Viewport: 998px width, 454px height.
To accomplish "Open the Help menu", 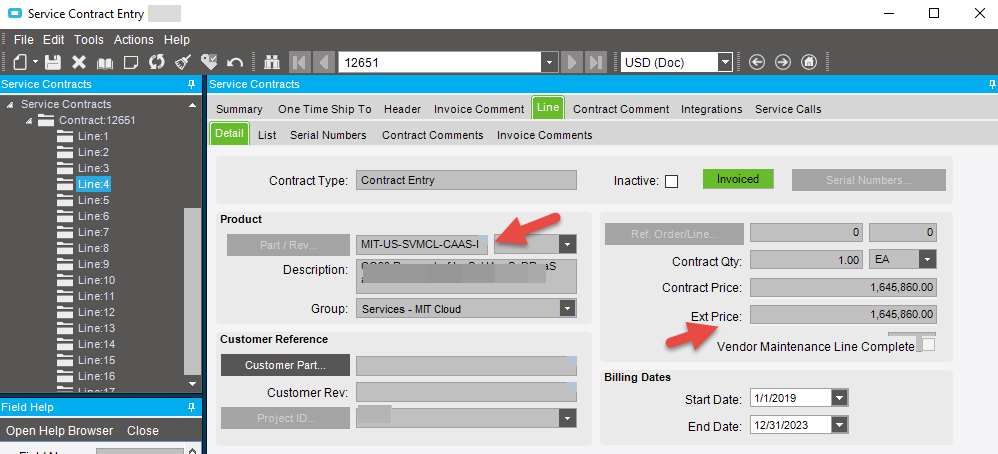I will click(x=177, y=39).
